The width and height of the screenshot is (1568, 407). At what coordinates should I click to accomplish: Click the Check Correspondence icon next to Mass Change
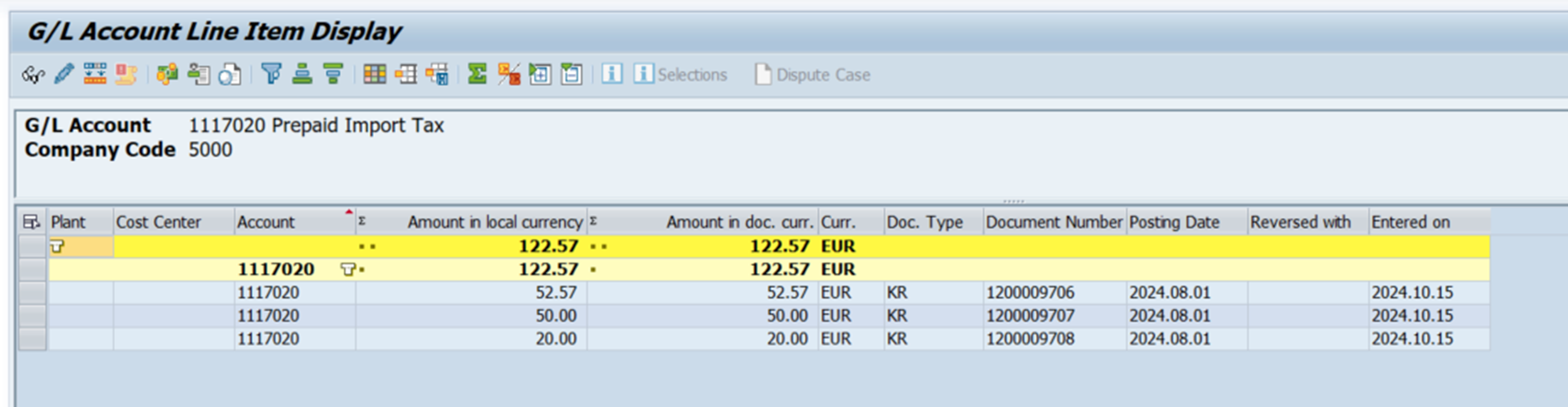pos(126,74)
